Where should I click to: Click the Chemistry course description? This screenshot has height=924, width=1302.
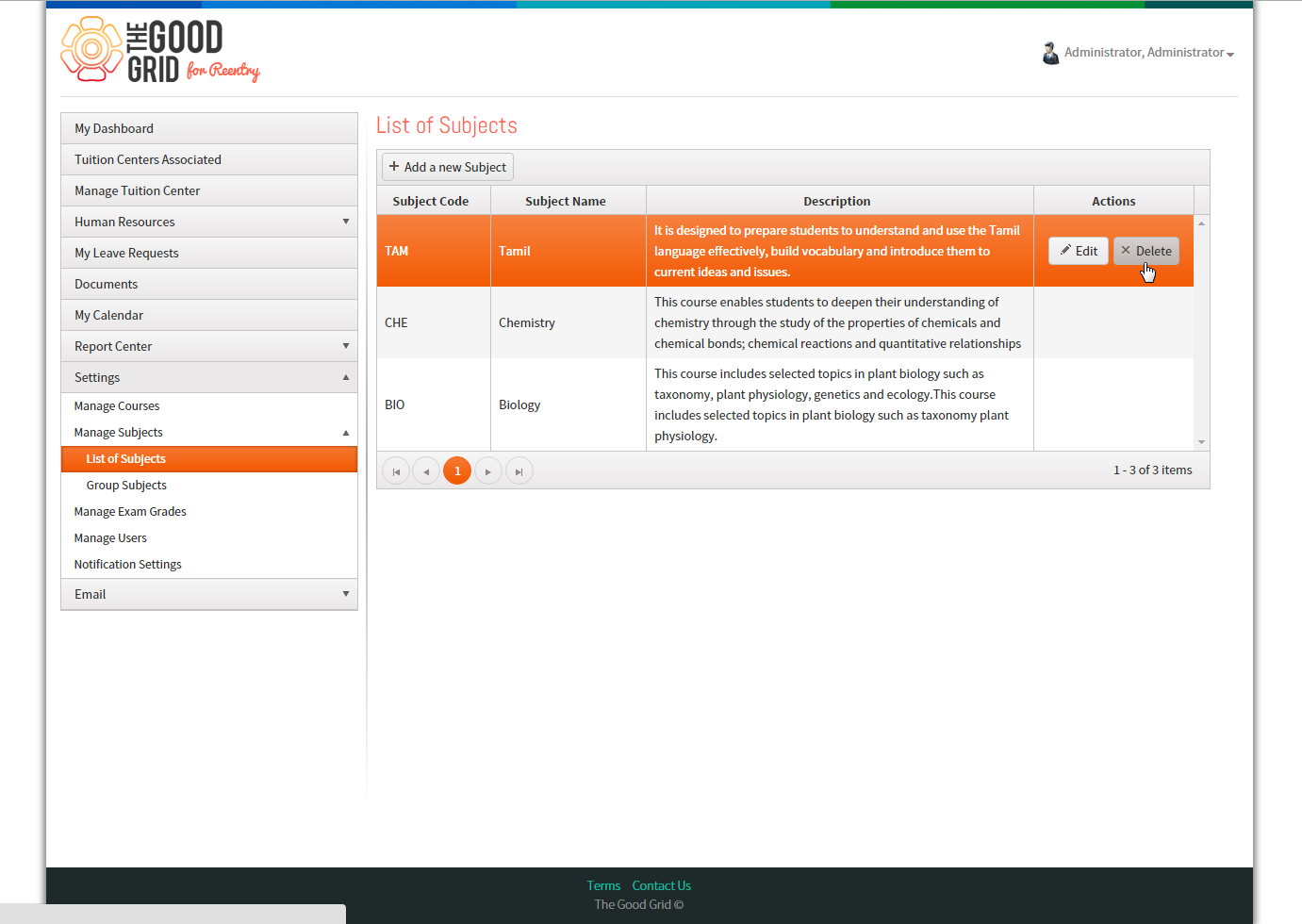click(x=838, y=322)
